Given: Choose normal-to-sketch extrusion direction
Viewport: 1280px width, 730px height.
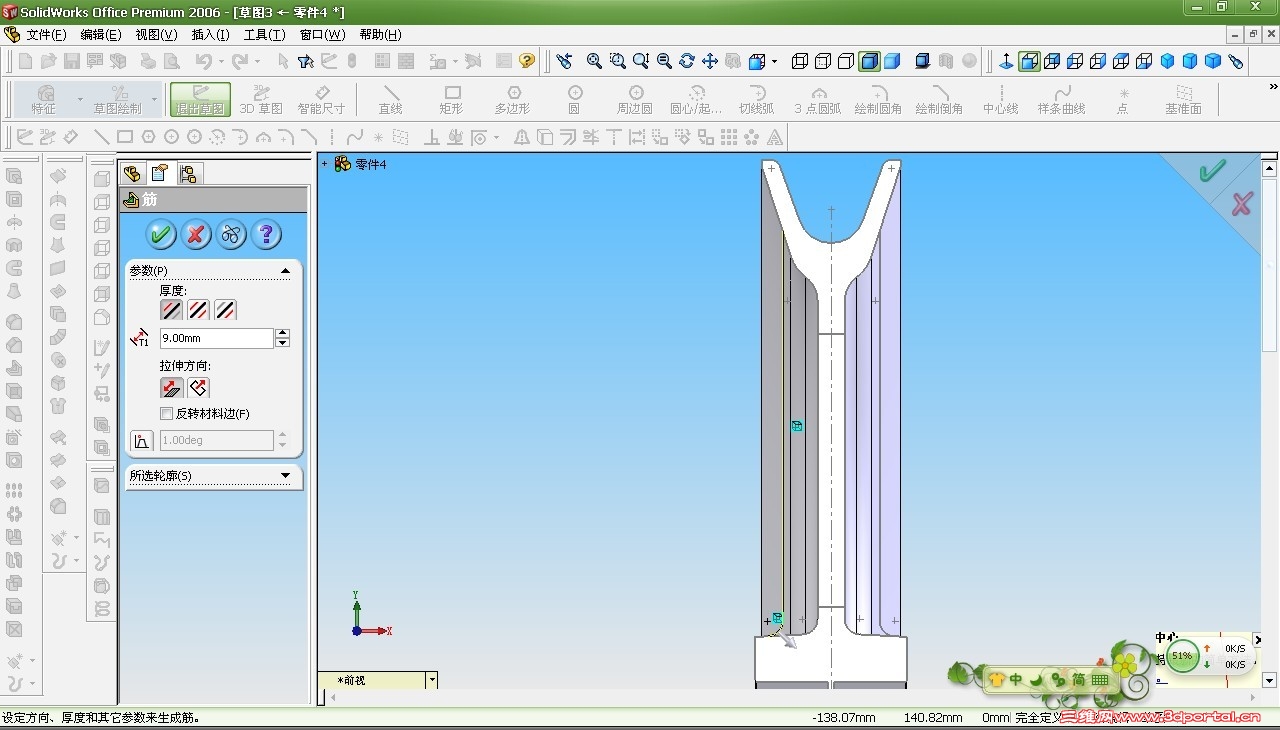Looking at the screenshot, I should (x=198, y=388).
